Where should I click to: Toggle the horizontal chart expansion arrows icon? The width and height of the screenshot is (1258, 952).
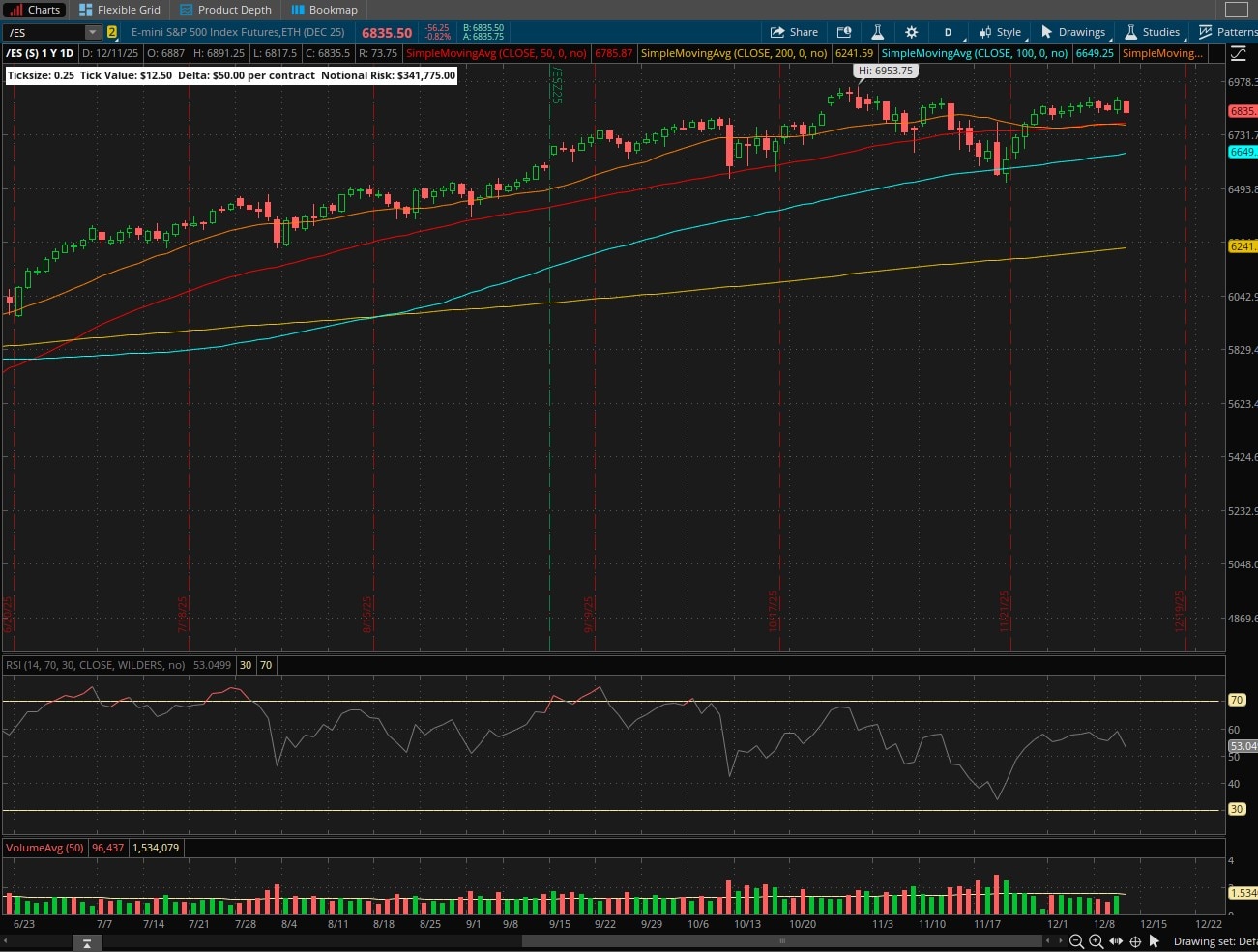click(1115, 941)
